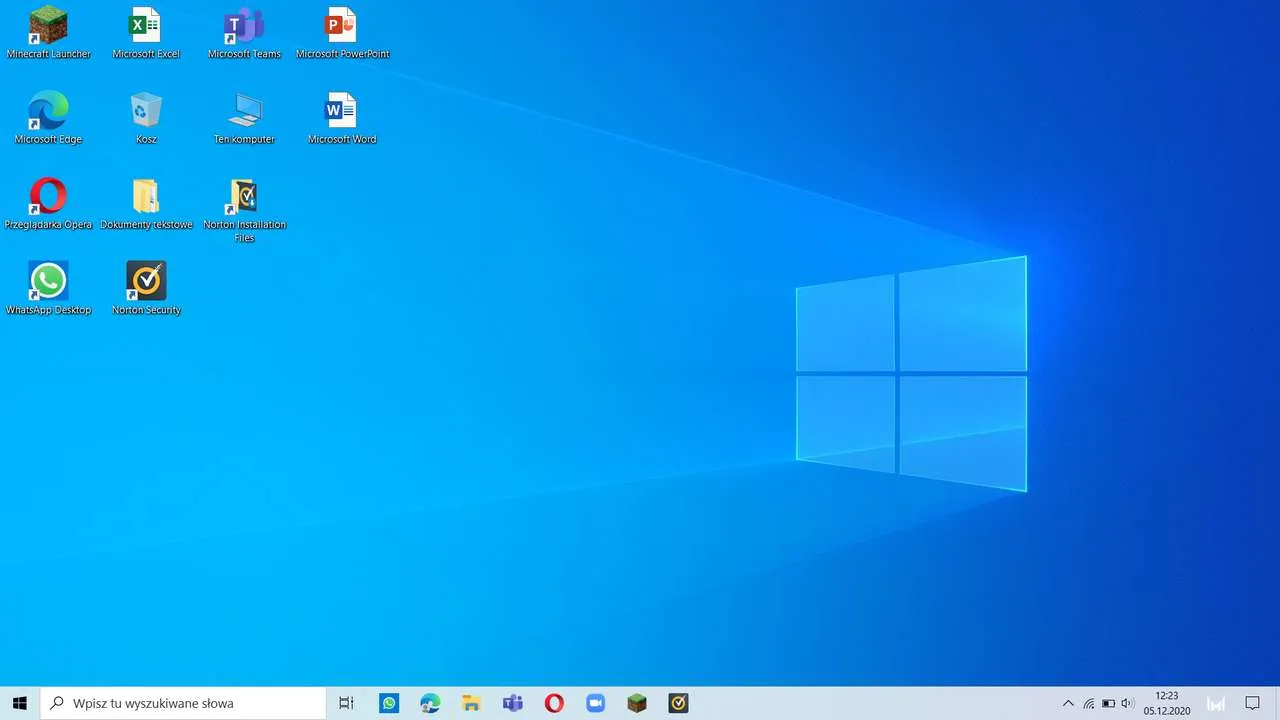Image resolution: width=1280 pixels, height=720 pixels.
Task: Select the Kosz recycle bin icon
Action: point(146,118)
